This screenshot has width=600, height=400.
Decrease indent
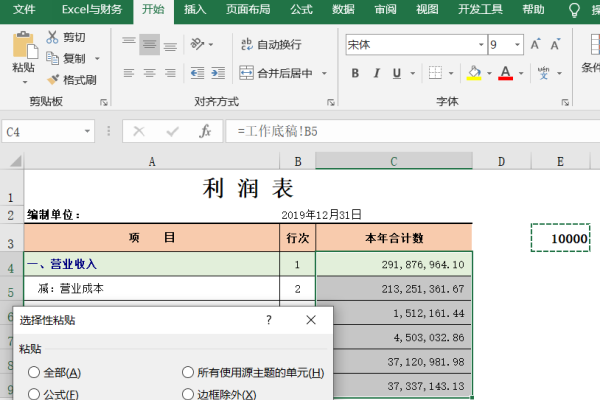pos(197,73)
